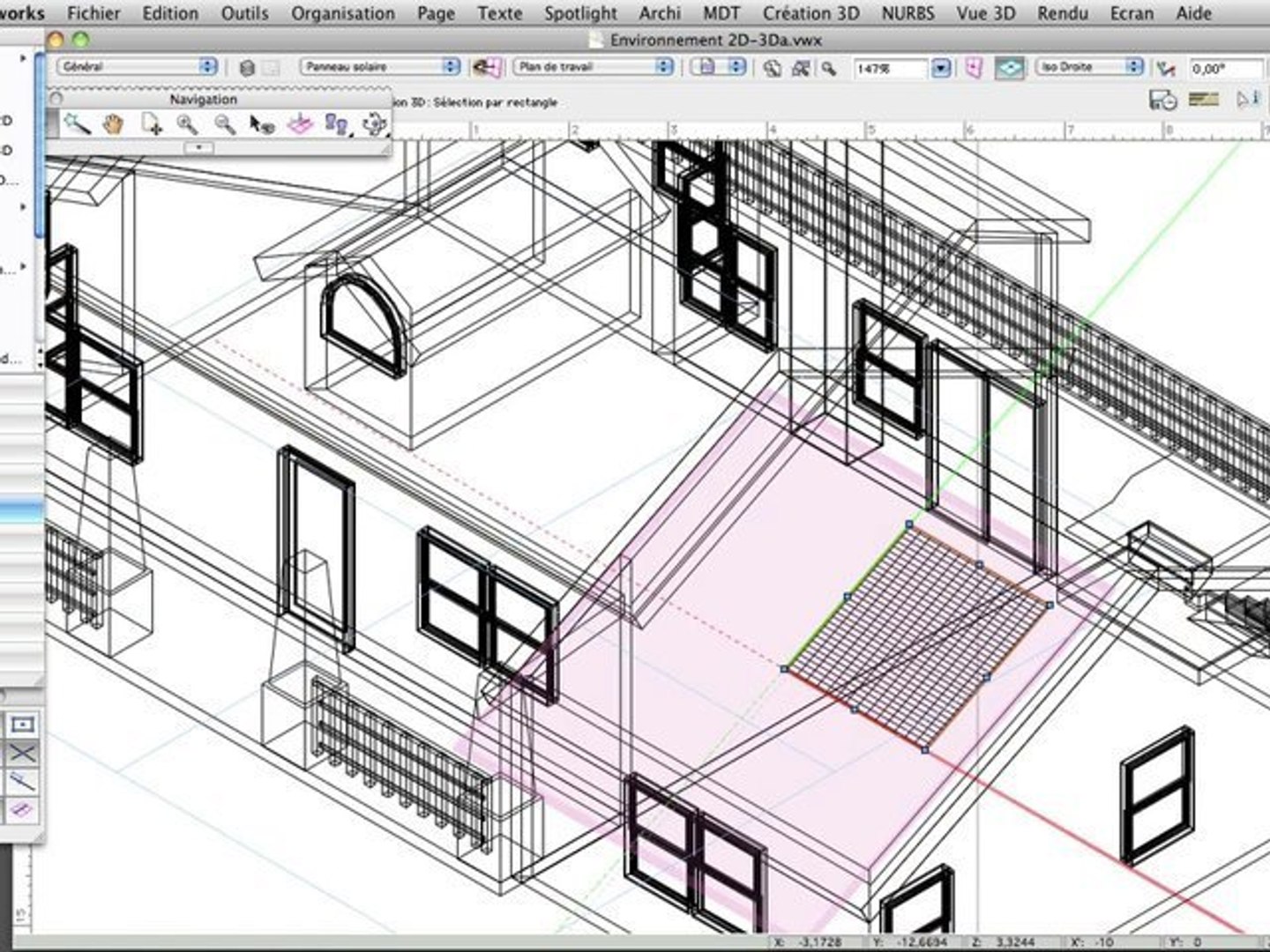
Task: Open the Panneau solaire layer dropdown
Action: point(380,67)
